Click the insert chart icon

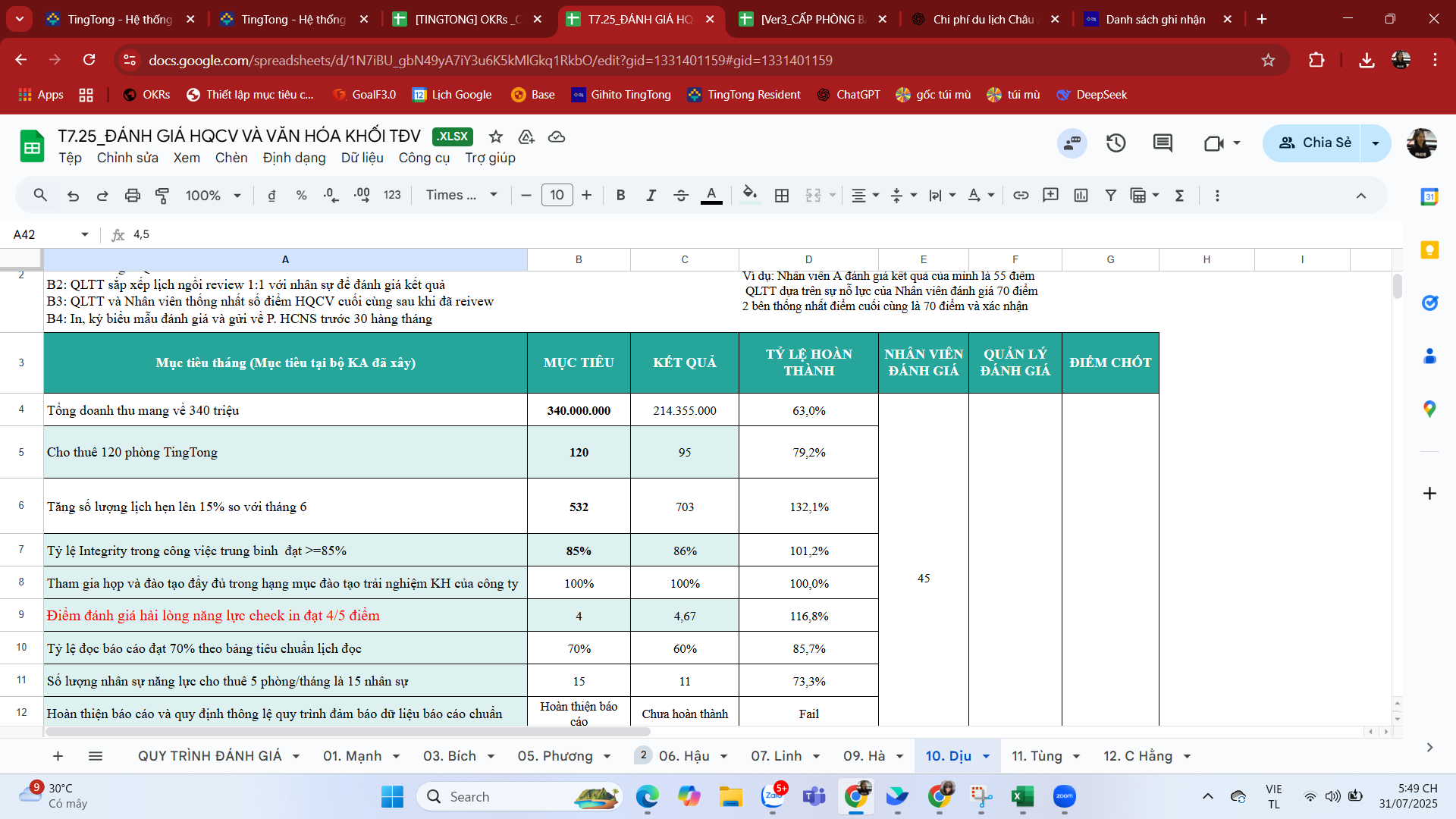[x=1081, y=196]
